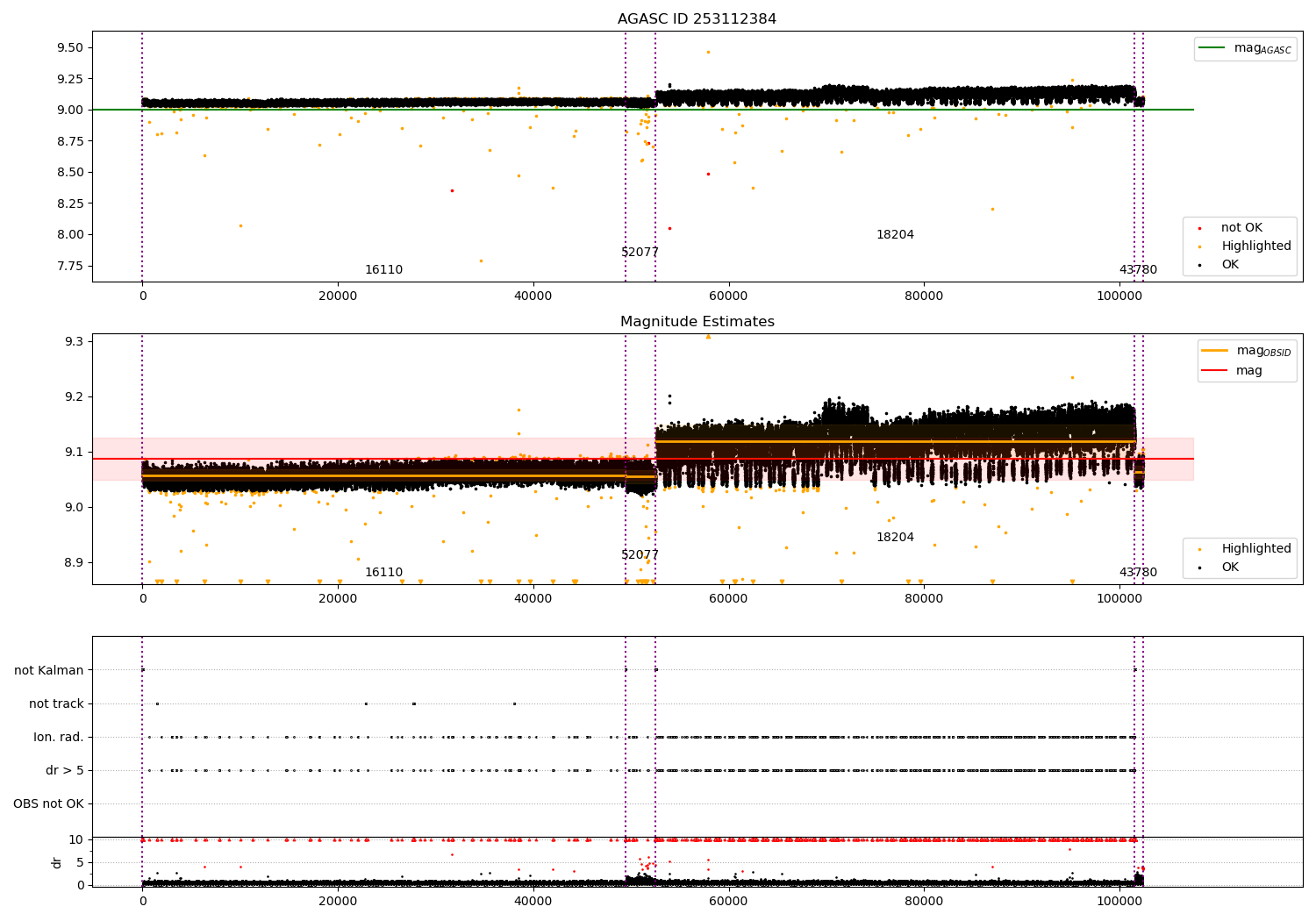Click the 10 tick on the dr axis
Screen dimensions: 1316x921
point(77,840)
